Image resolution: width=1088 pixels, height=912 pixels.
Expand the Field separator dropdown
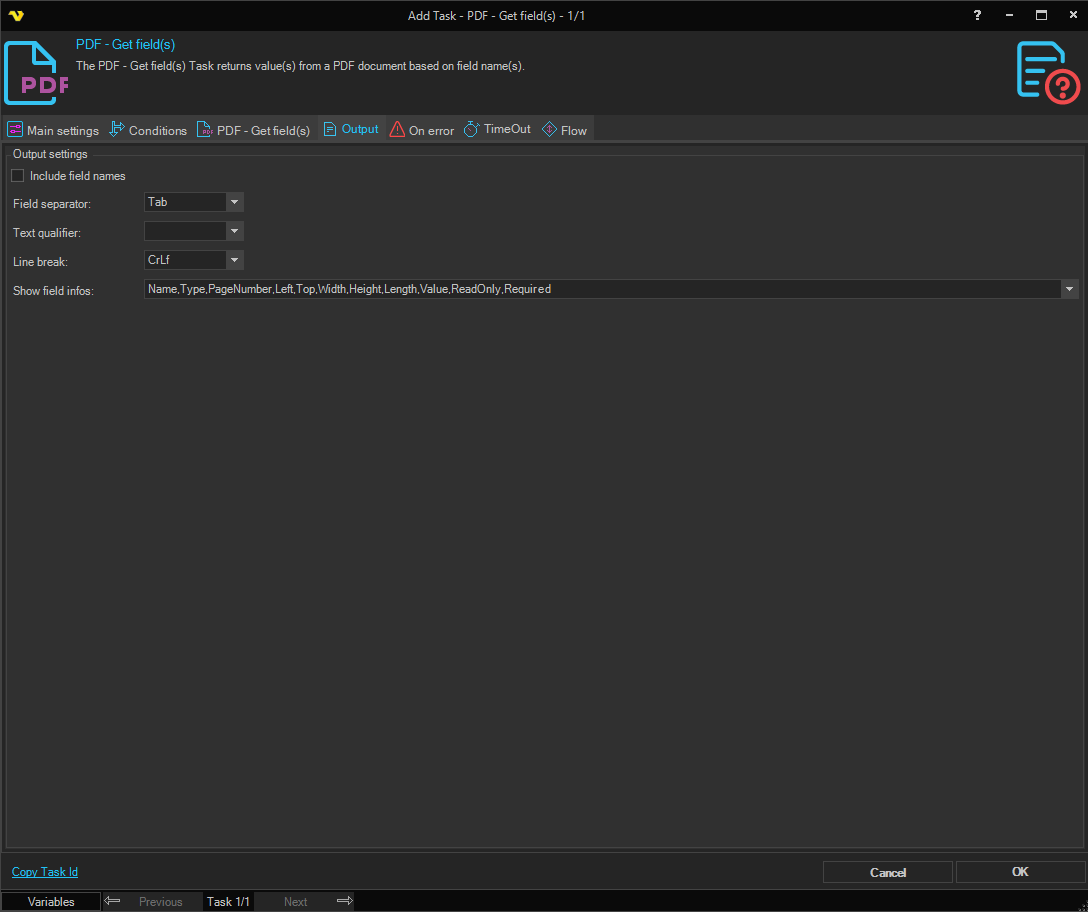[234, 202]
